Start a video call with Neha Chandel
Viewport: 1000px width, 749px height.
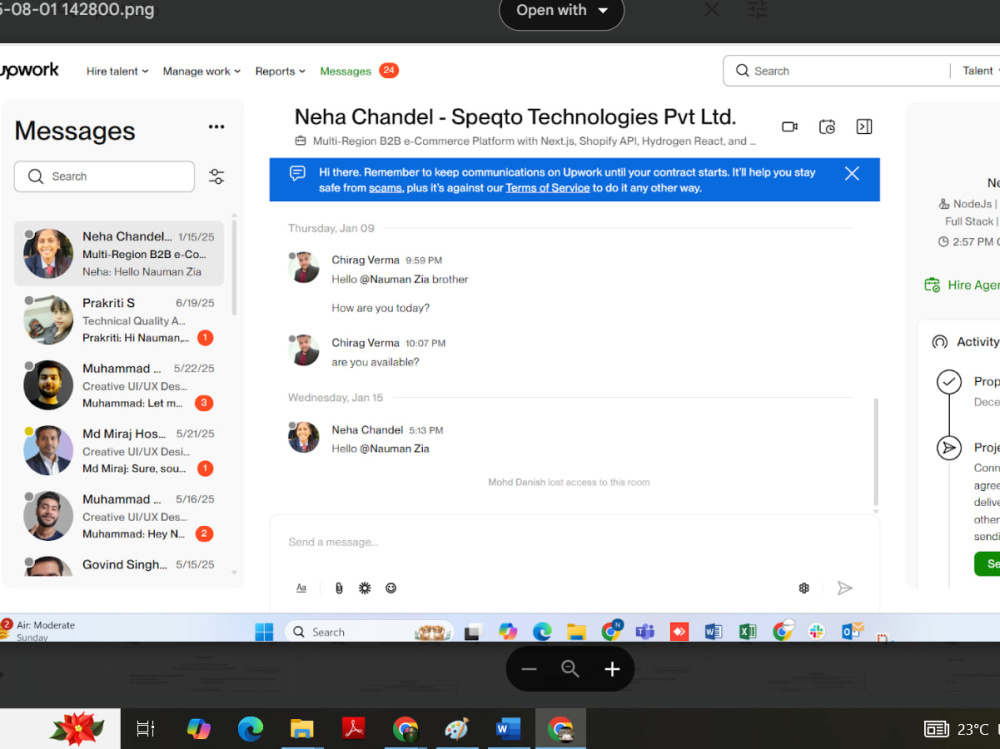pyautogui.click(x=790, y=126)
